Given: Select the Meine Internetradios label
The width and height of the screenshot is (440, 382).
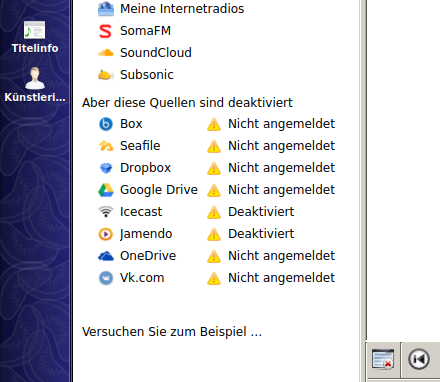Looking at the screenshot, I should tap(182, 9).
